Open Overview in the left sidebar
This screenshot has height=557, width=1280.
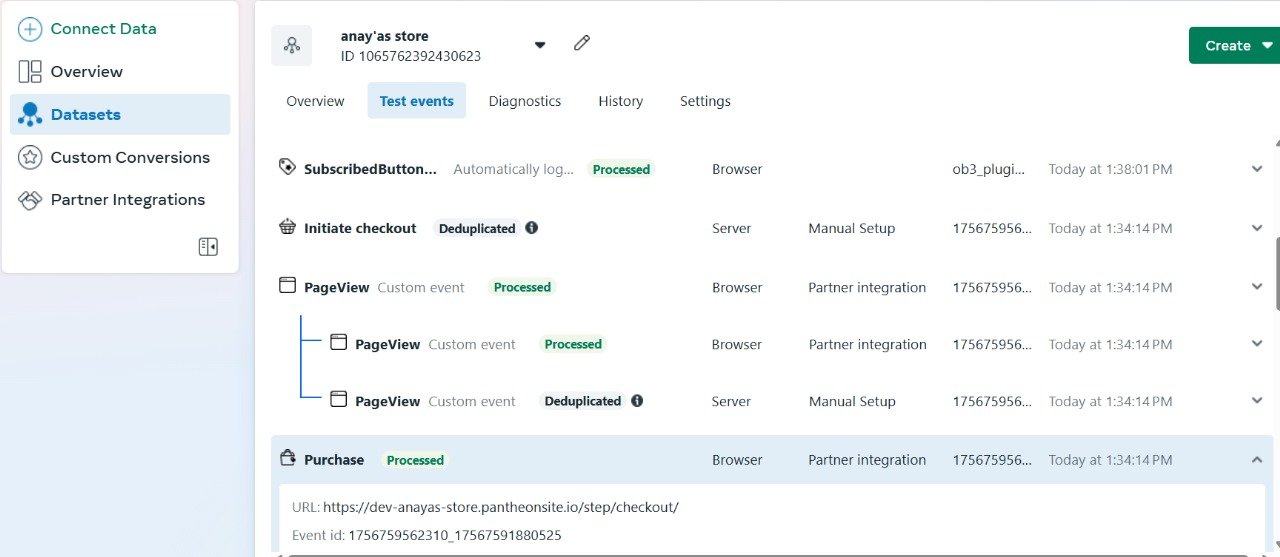pos(86,72)
